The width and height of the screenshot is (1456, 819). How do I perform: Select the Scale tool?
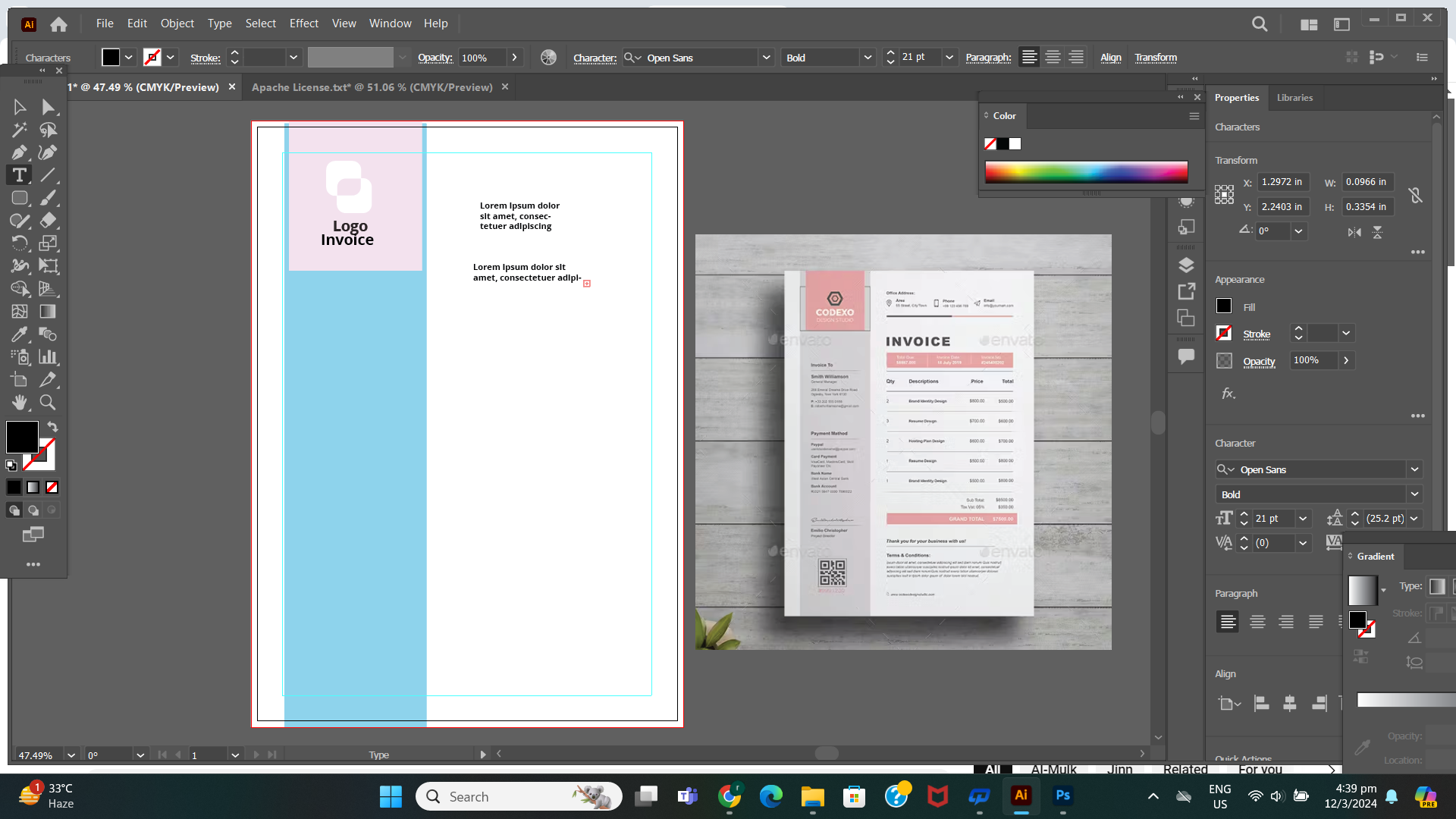tap(48, 243)
